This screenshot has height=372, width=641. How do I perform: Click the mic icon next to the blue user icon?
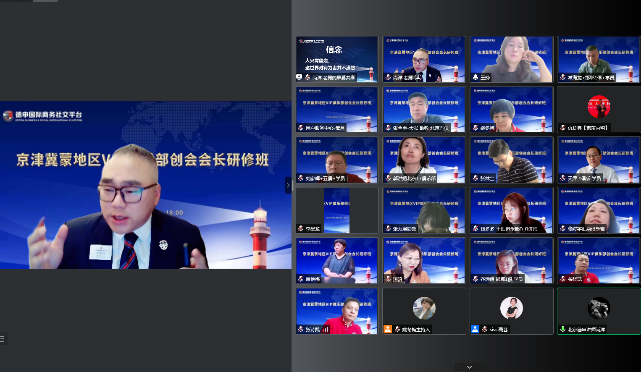484,329
